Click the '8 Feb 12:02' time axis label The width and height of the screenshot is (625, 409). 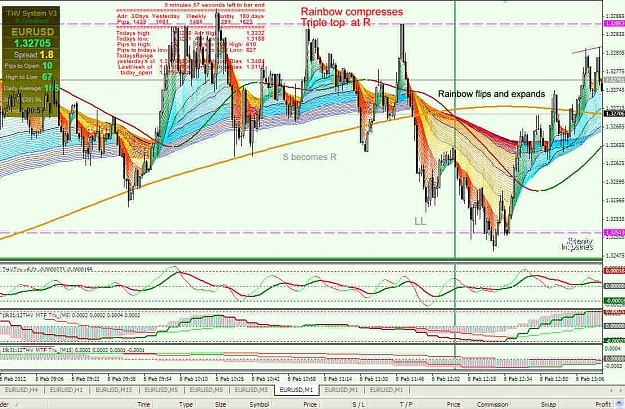click(x=446, y=378)
